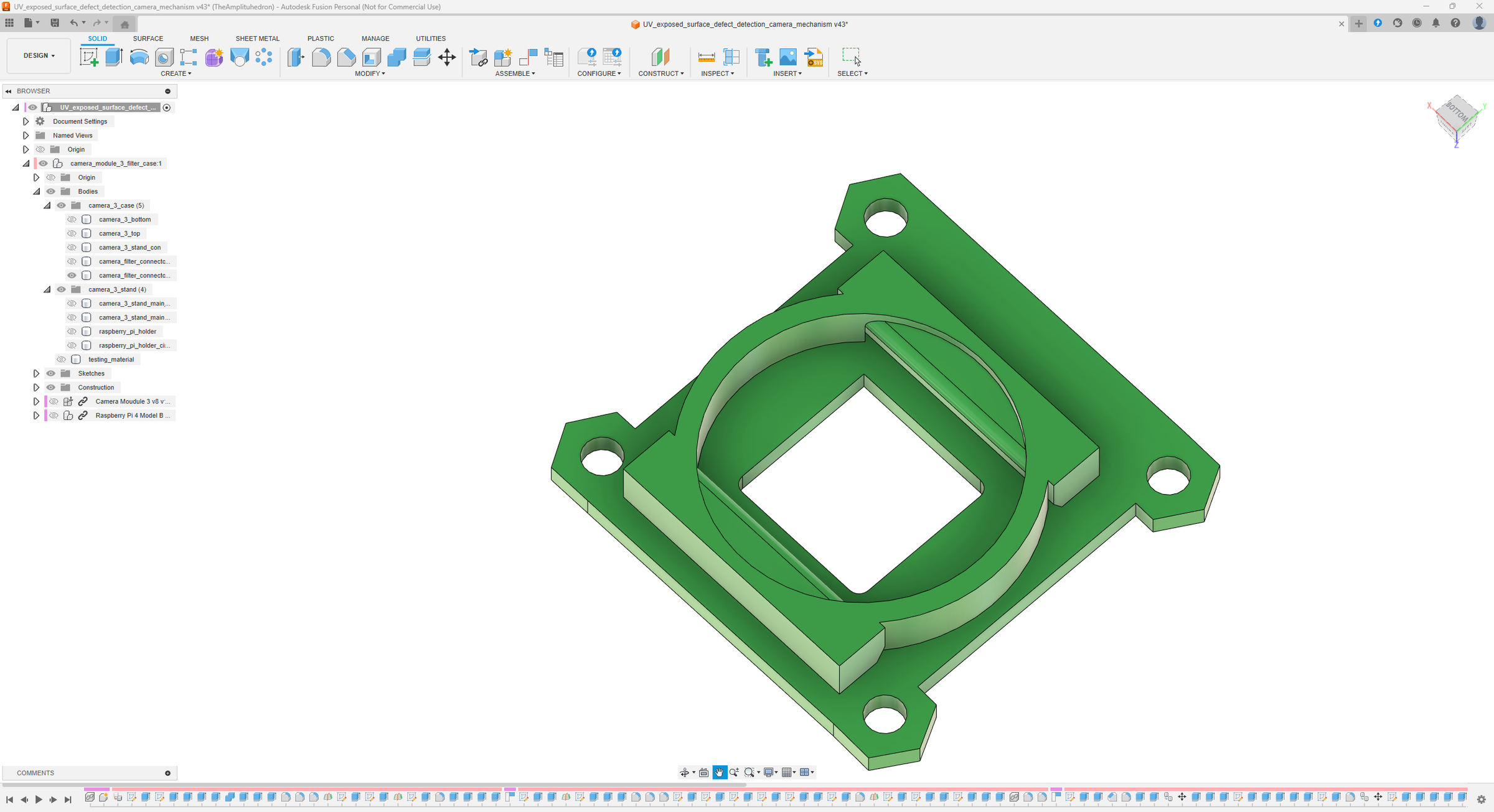Switch to the SURFACE tab
The image size is (1494, 812).
pyautogui.click(x=148, y=39)
